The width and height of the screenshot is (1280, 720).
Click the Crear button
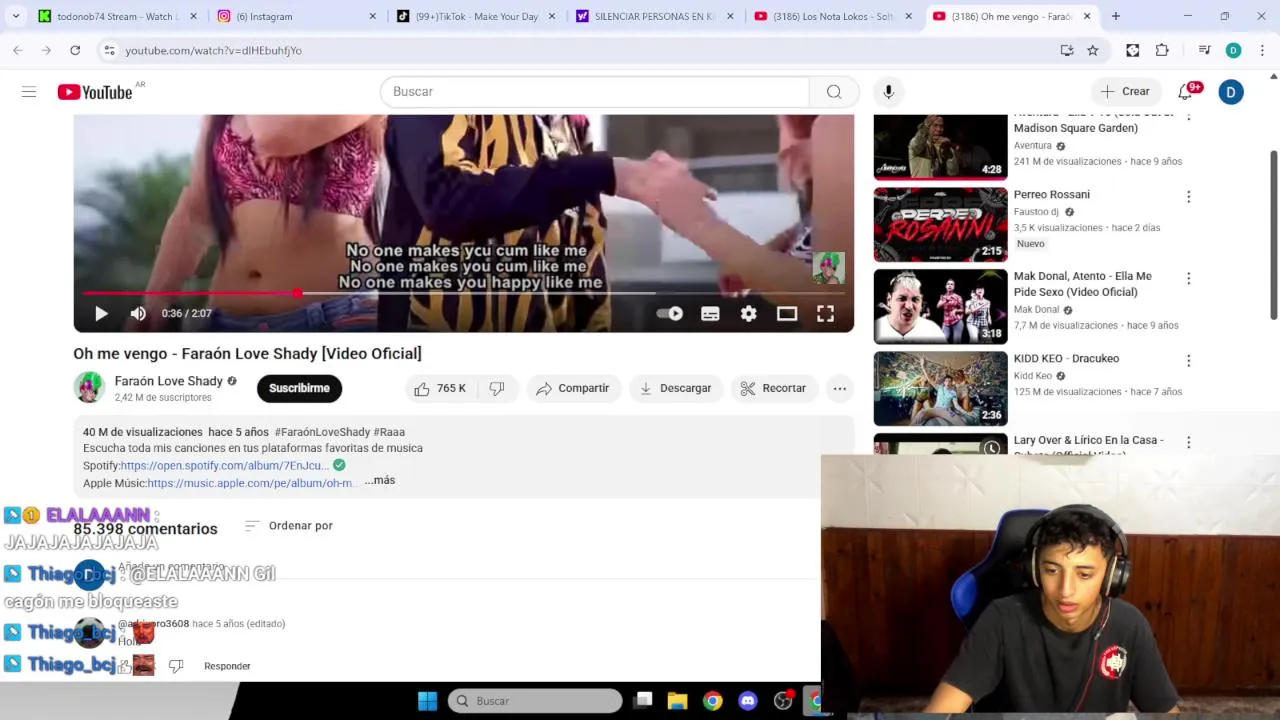(x=1126, y=92)
